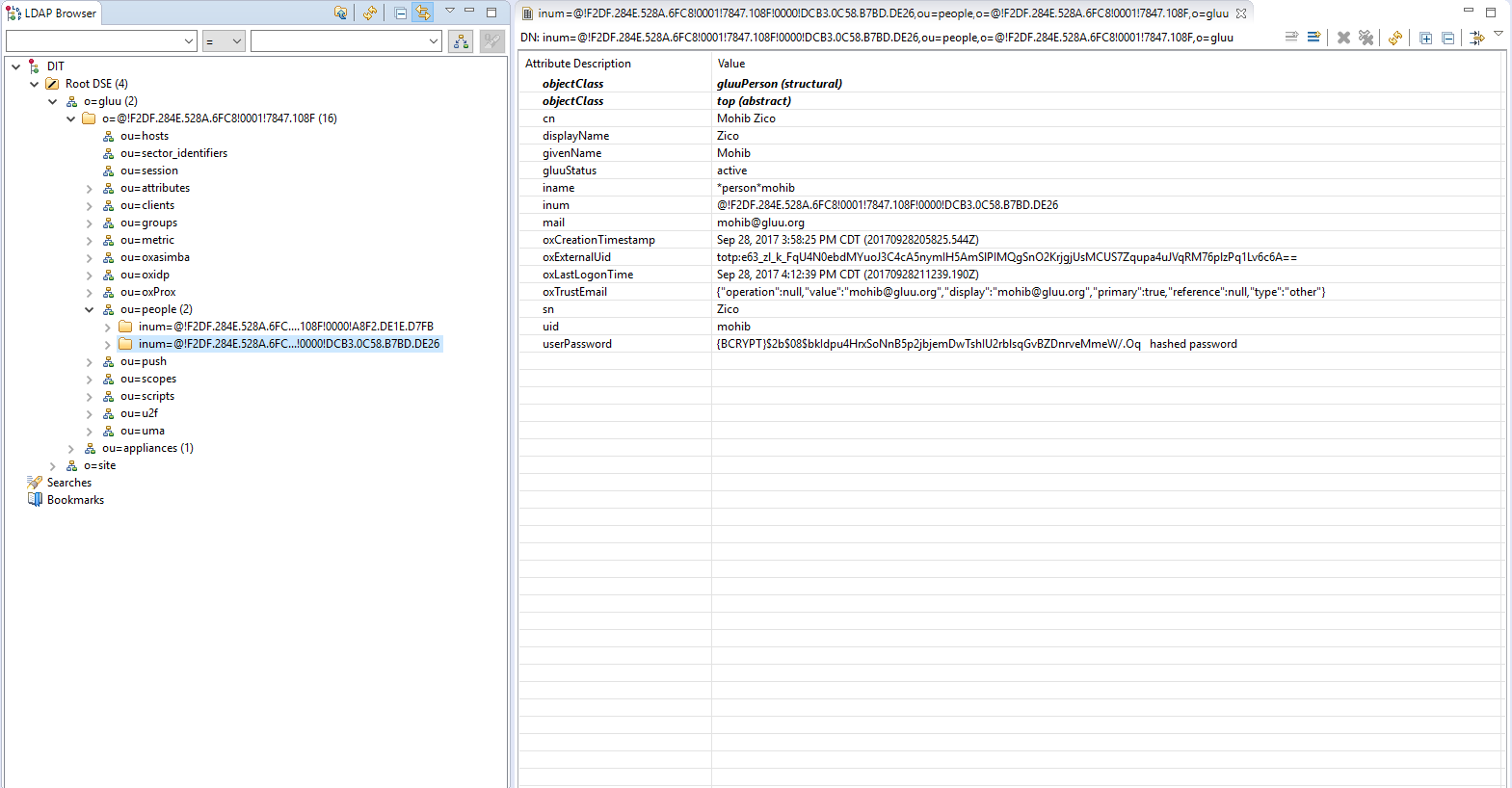Sort by the Attribute Description column header

(x=578, y=64)
